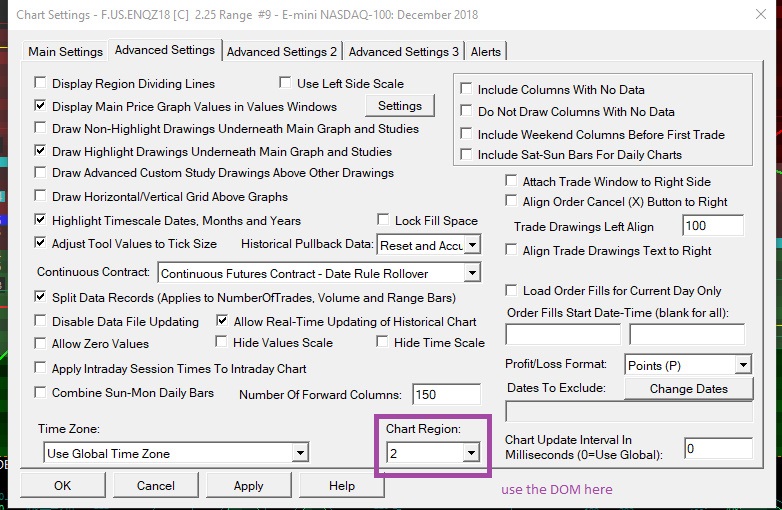Check the Lock Fill Space box

[x=383, y=219]
